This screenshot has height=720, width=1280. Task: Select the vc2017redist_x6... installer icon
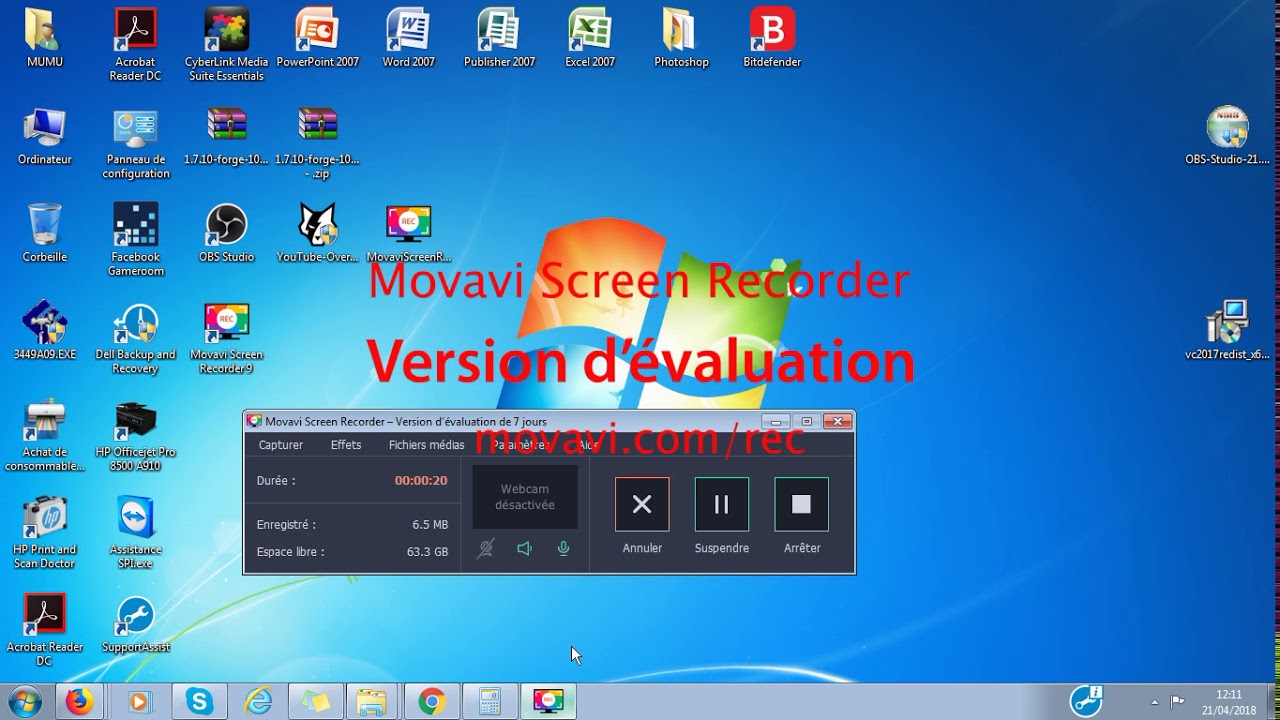coord(1227,330)
